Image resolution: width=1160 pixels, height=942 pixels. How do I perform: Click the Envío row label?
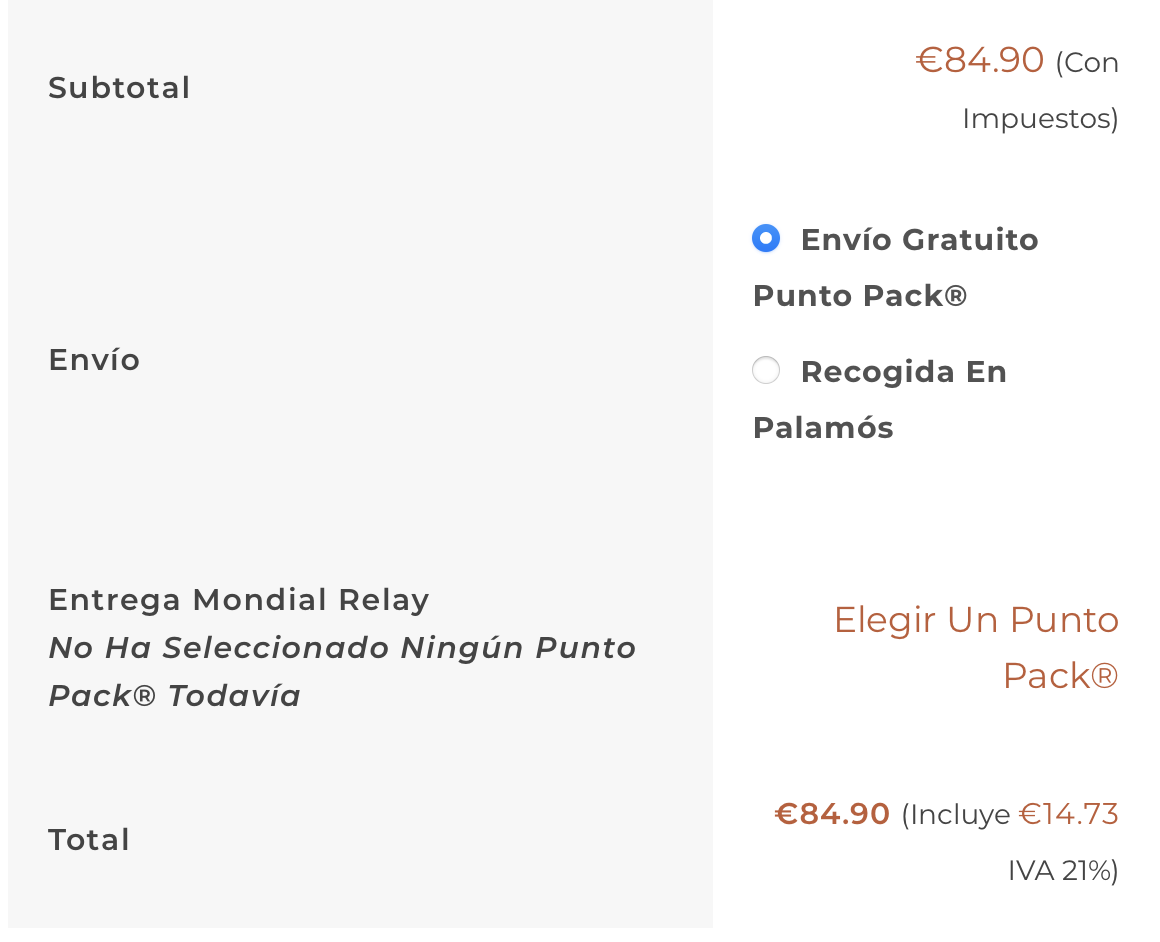[94, 360]
